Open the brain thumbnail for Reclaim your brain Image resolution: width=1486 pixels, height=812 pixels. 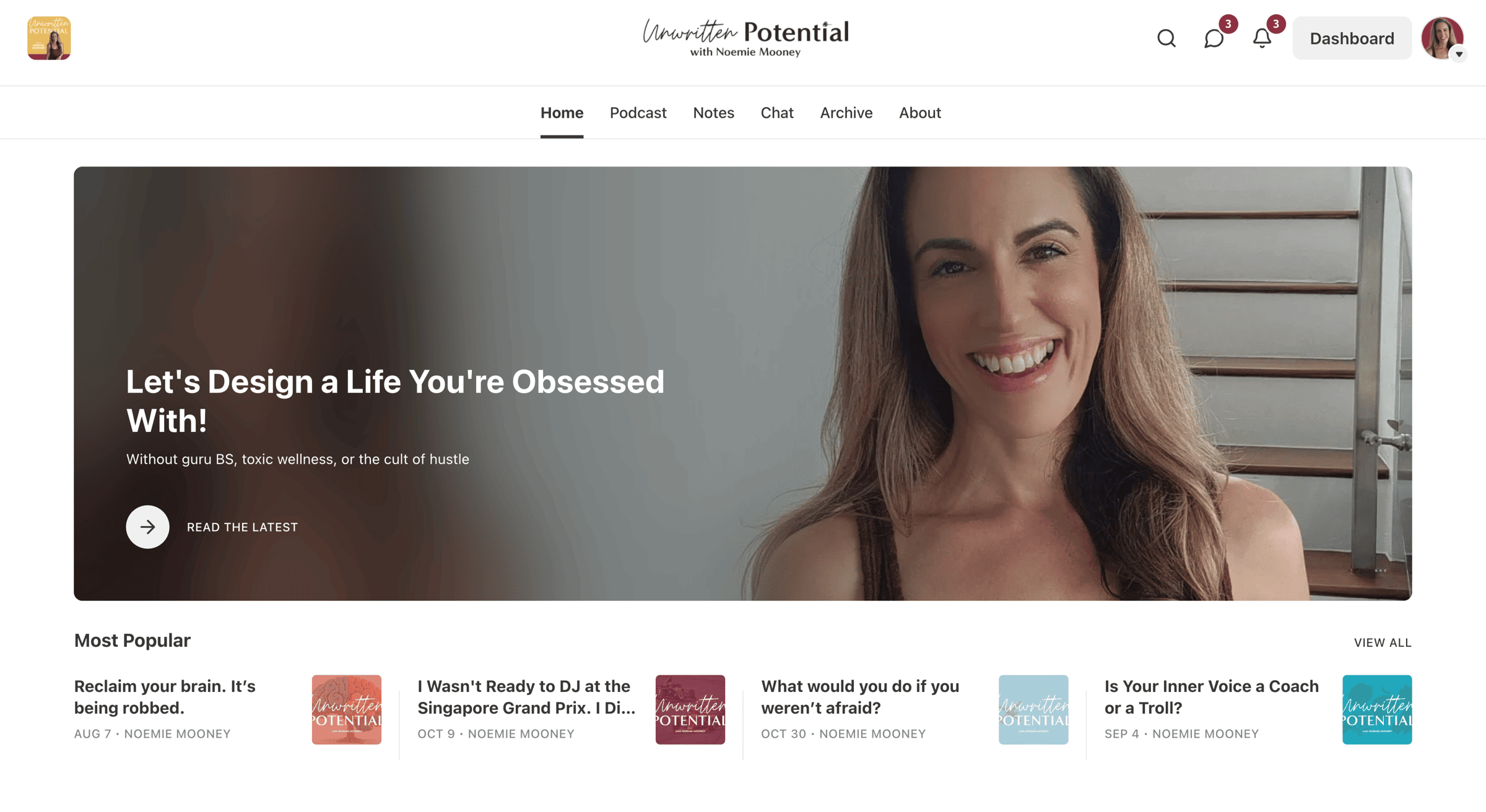tap(347, 709)
